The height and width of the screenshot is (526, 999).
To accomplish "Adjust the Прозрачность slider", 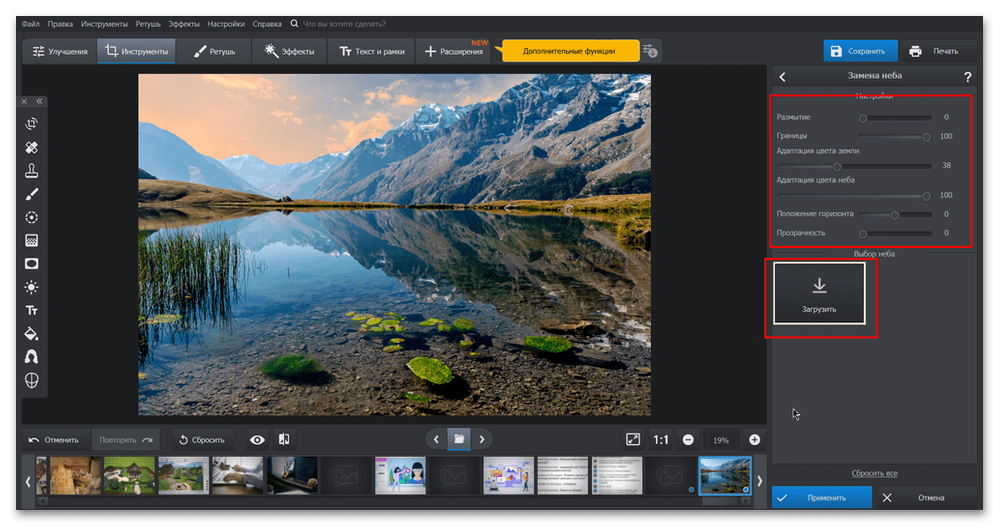I will click(x=895, y=233).
